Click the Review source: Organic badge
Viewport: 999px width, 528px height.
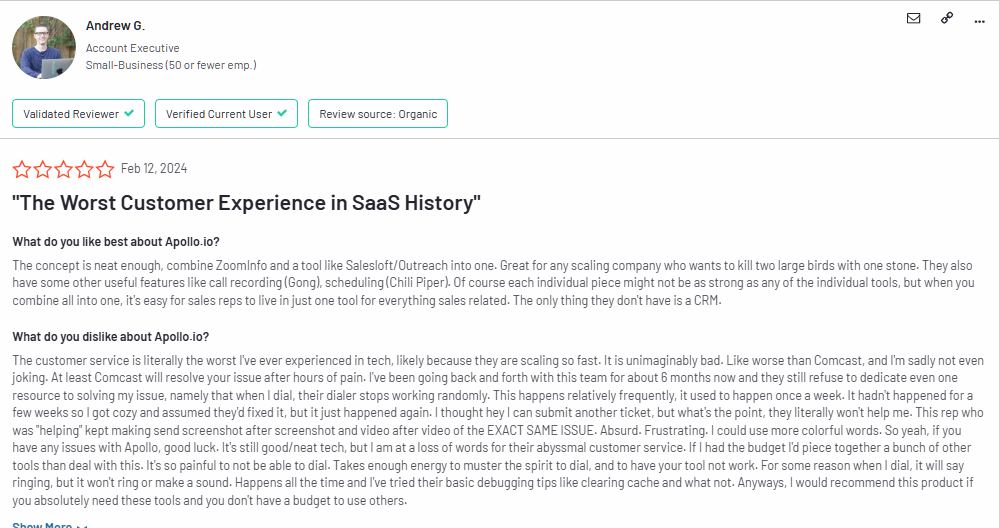tap(378, 113)
